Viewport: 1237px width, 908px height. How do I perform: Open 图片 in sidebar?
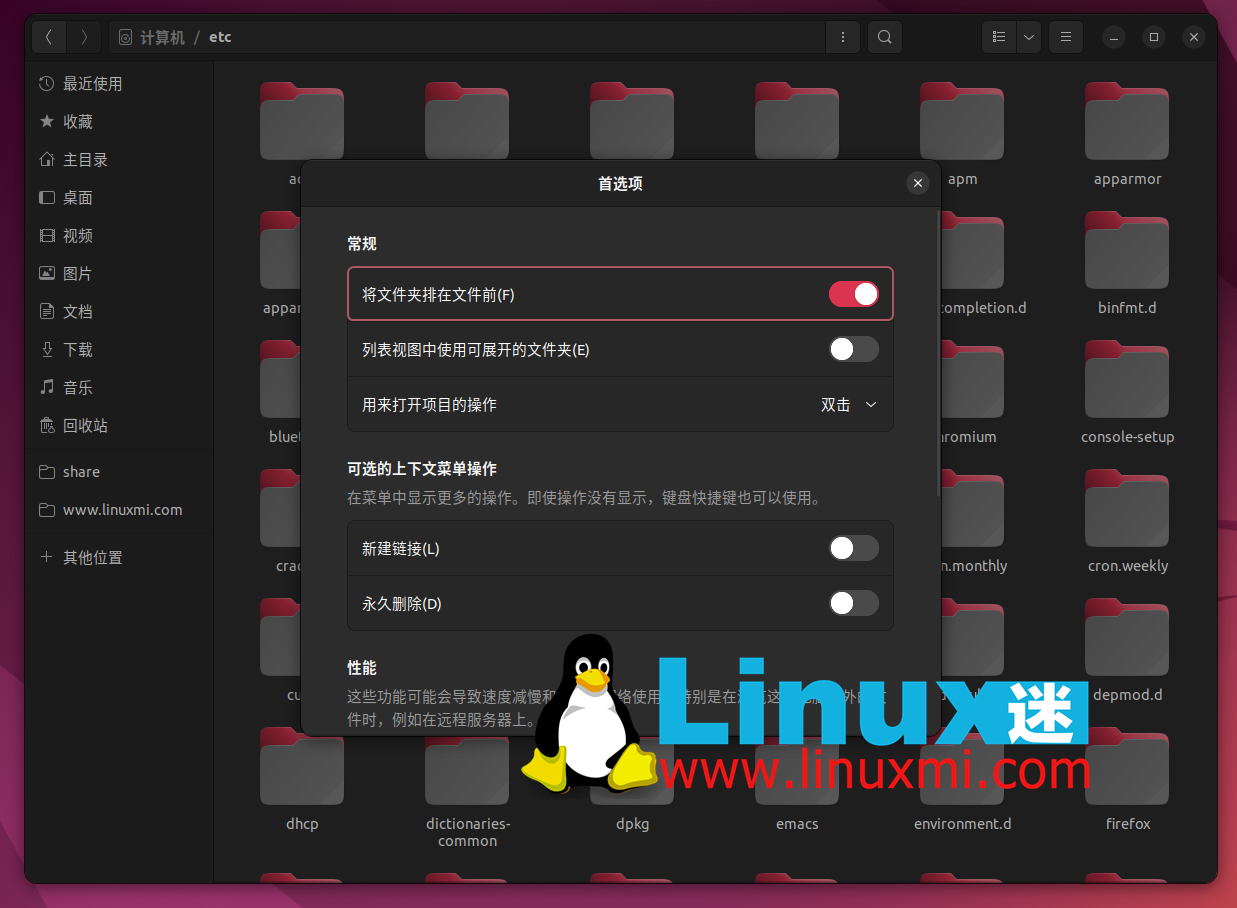(119, 274)
